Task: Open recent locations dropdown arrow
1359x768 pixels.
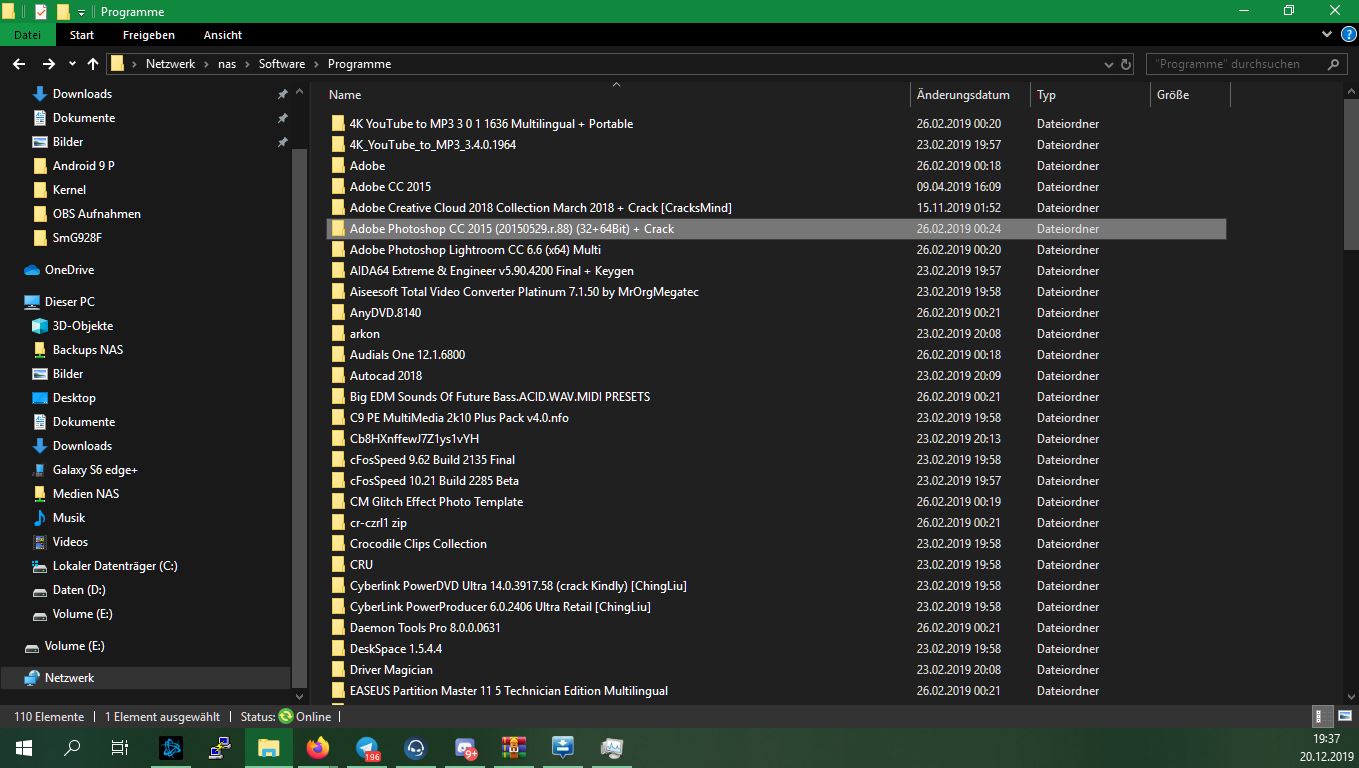Action: click(73, 64)
